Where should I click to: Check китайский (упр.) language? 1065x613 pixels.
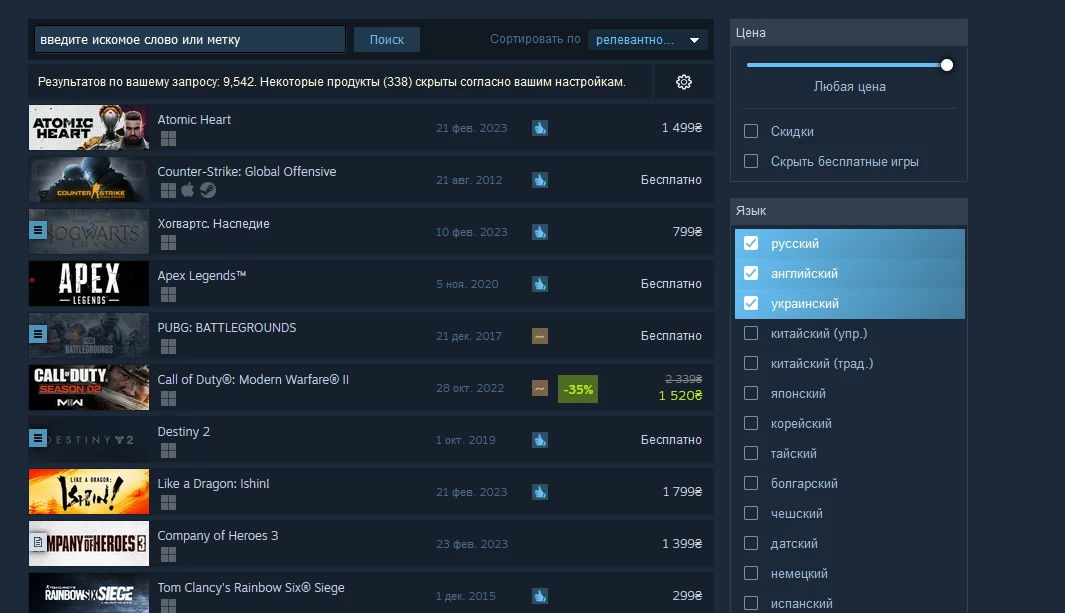[751, 333]
